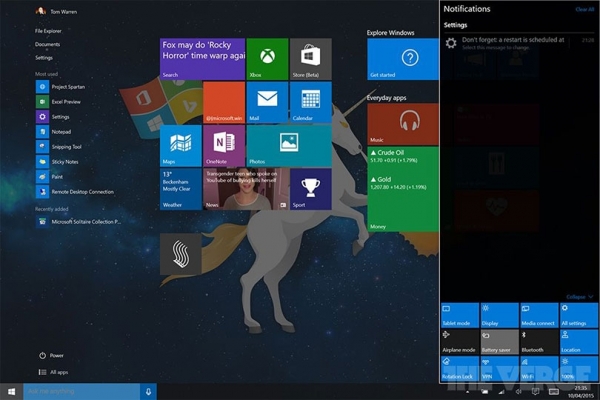Open the Mail tile
Viewport: 600px width, 400px height.
[267, 102]
